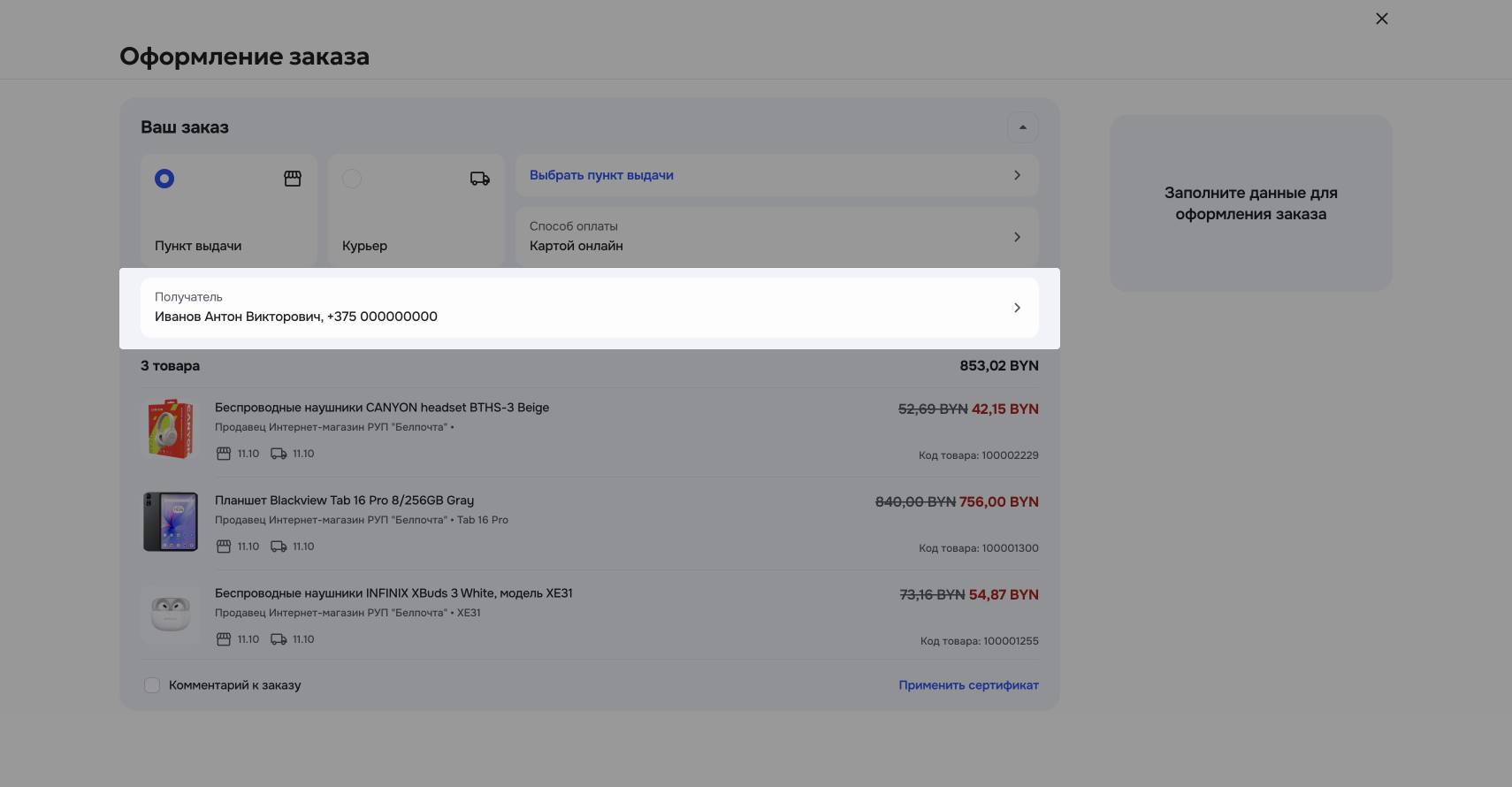This screenshot has height=787, width=1512.
Task: Click courier truck icon under CANYON headset
Action: [x=279, y=454]
